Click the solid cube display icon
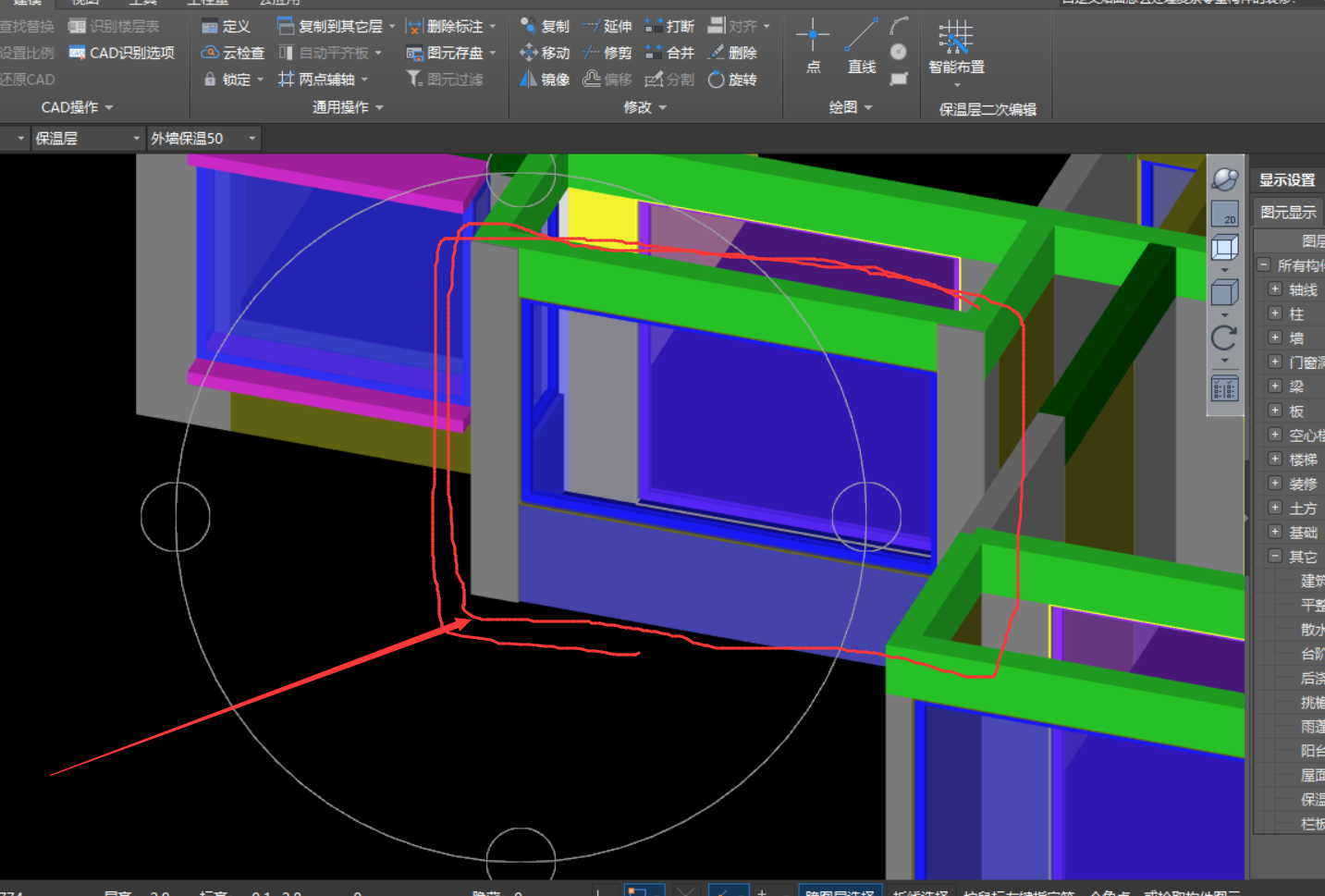 click(1225, 294)
